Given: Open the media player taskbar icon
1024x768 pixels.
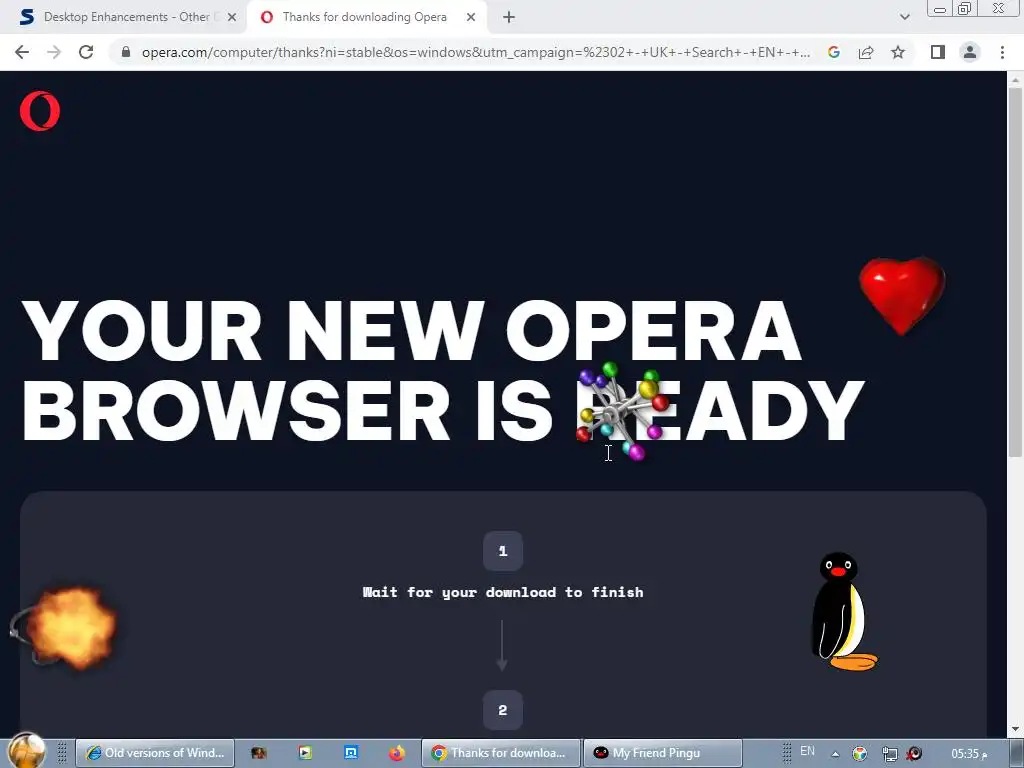Looking at the screenshot, I should (305, 753).
